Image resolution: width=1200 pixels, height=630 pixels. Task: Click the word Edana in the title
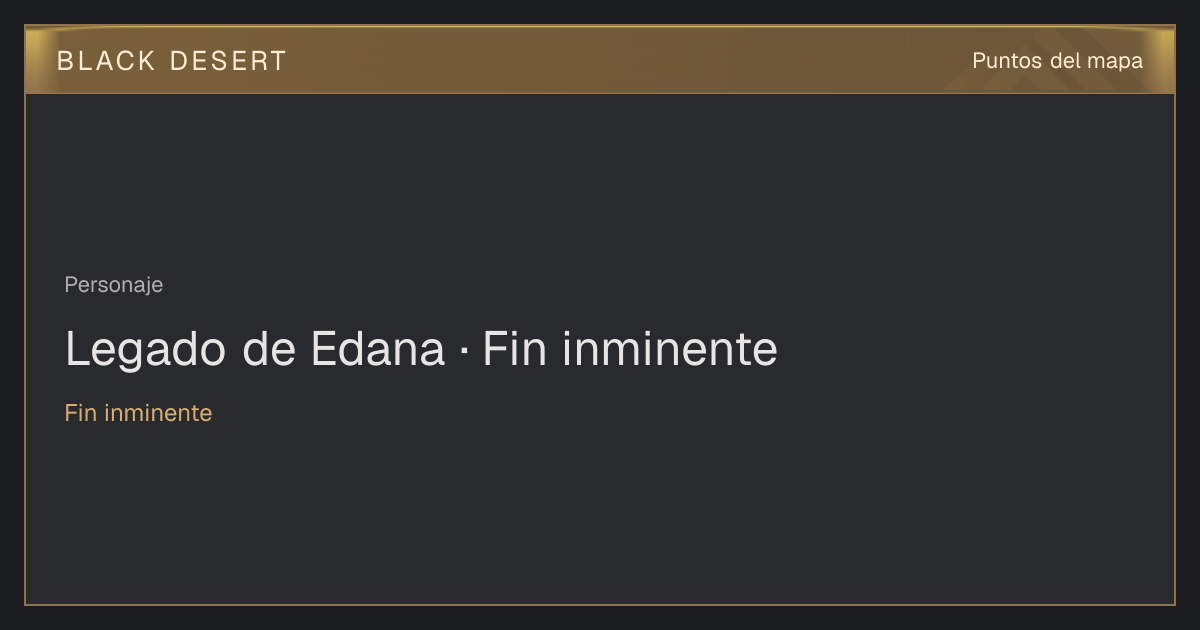(378, 349)
